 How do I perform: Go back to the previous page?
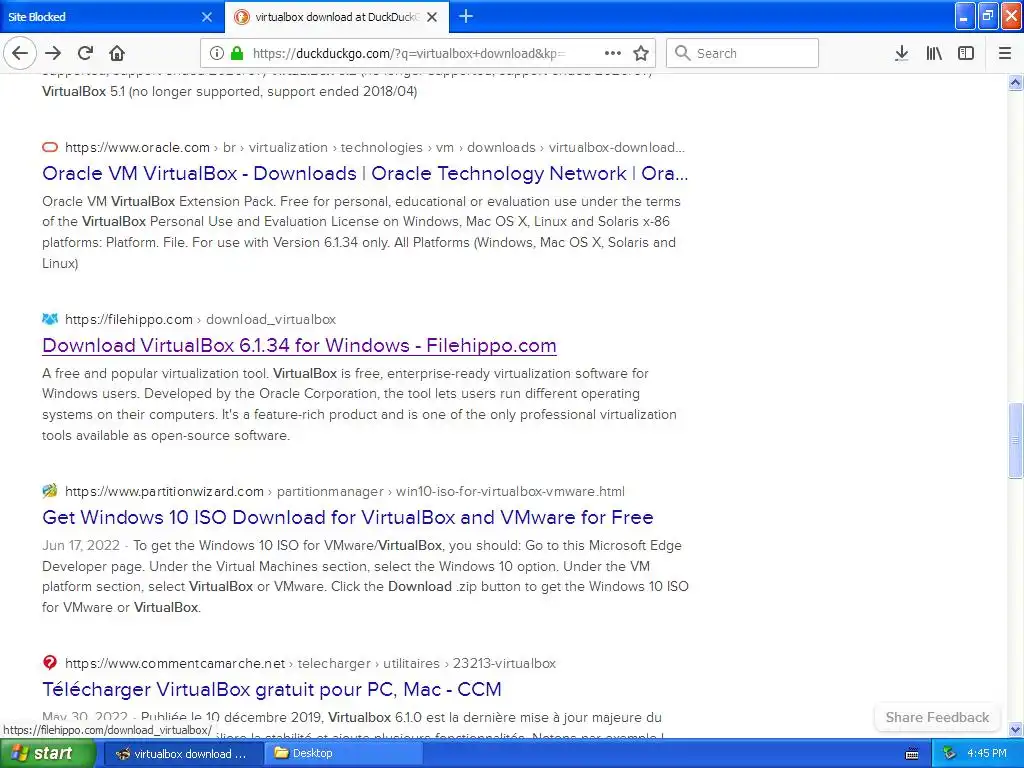(x=20, y=53)
